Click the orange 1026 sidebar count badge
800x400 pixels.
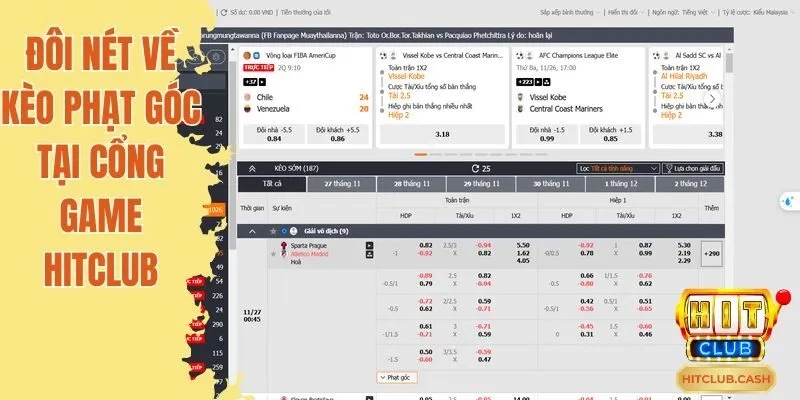(215, 210)
